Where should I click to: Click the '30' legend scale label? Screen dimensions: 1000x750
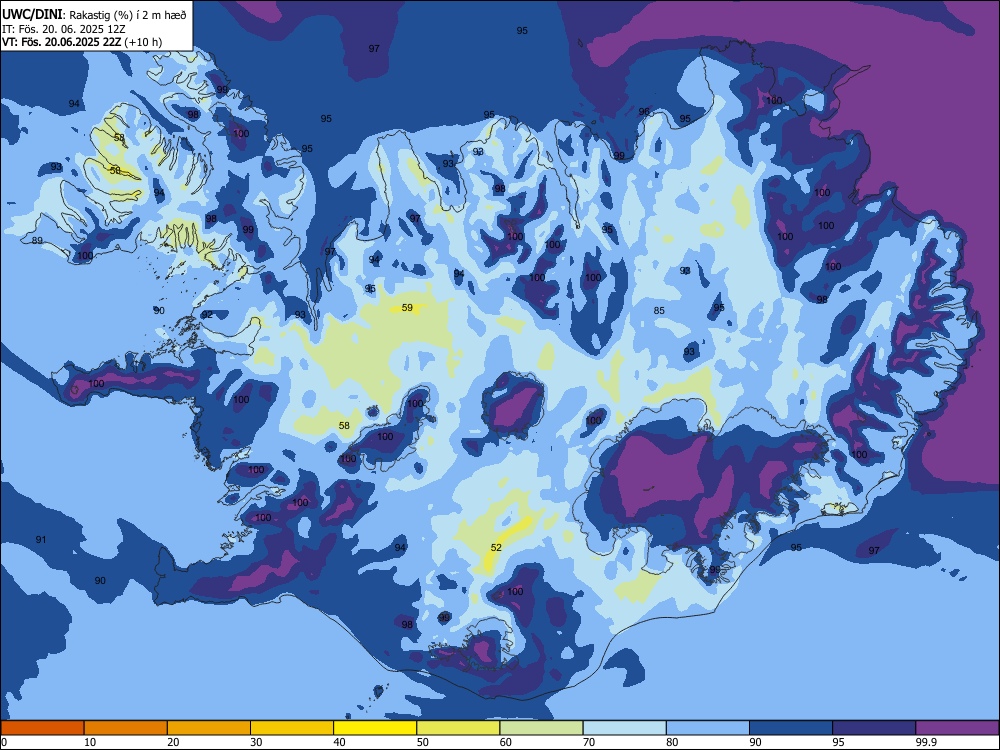[256, 742]
